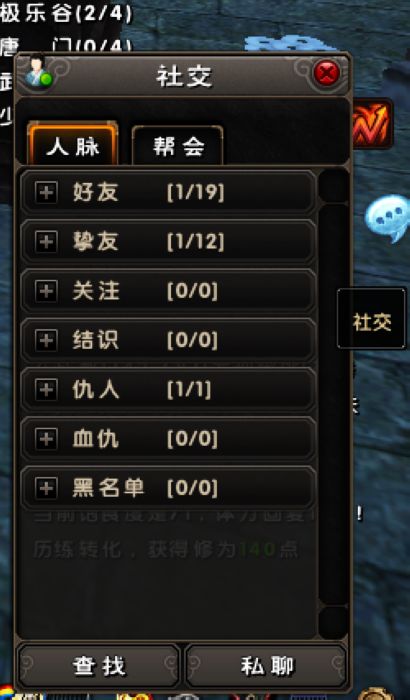Click the fiery skill icon beside the panel
This screenshot has height=700, width=410.
pos(372,124)
